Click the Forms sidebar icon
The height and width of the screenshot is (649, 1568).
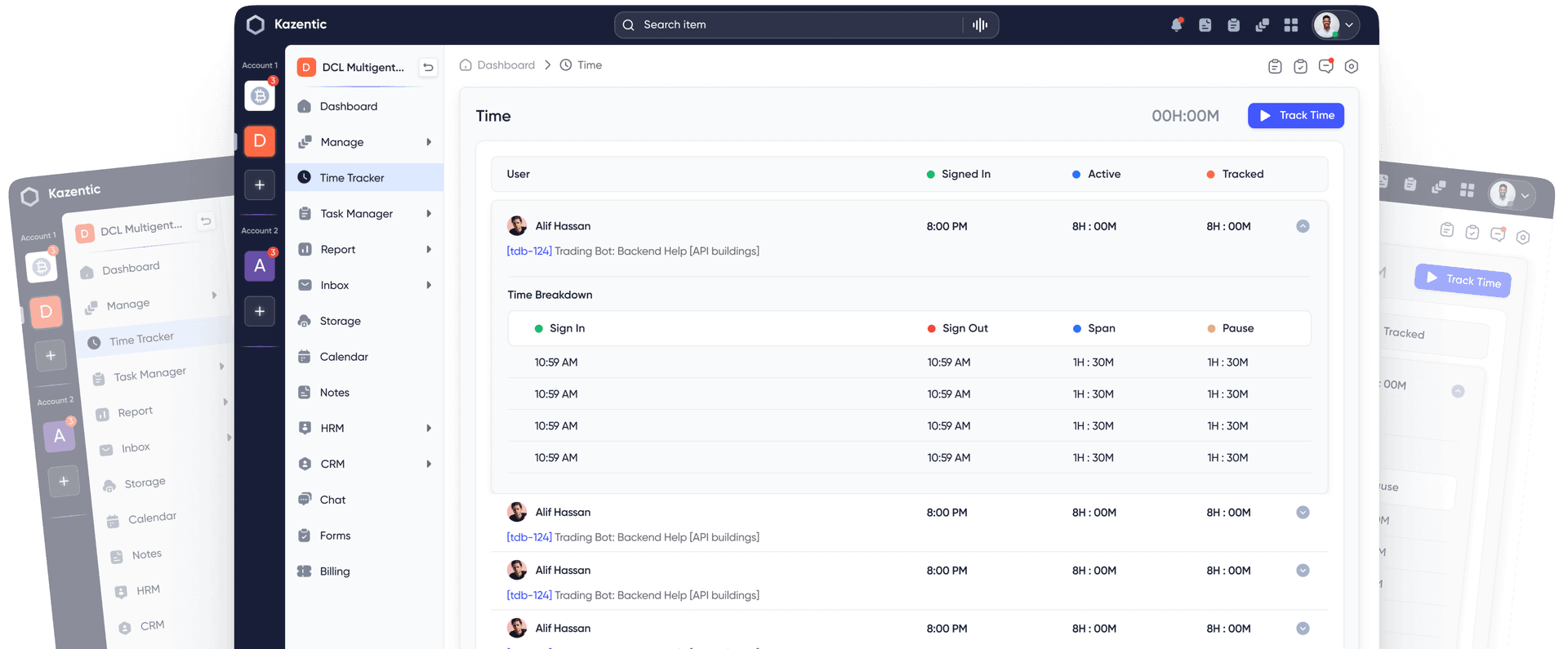(x=305, y=536)
